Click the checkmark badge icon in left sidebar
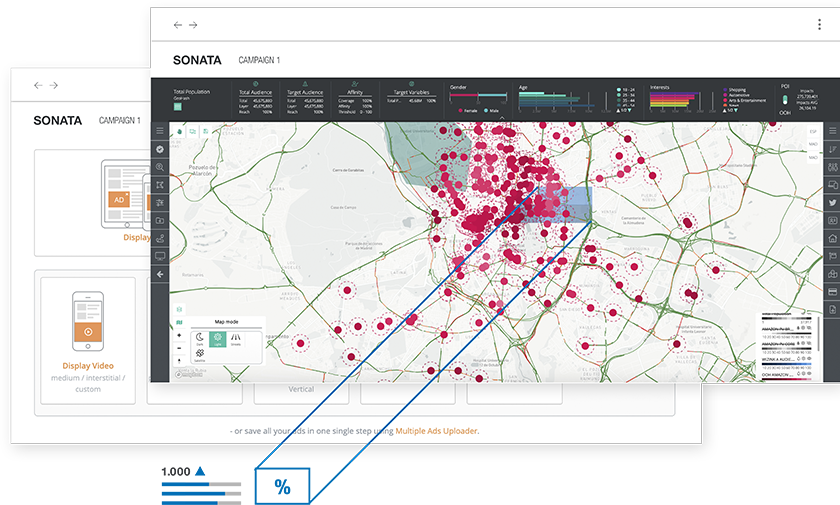The width and height of the screenshot is (840, 505). [x=160, y=148]
